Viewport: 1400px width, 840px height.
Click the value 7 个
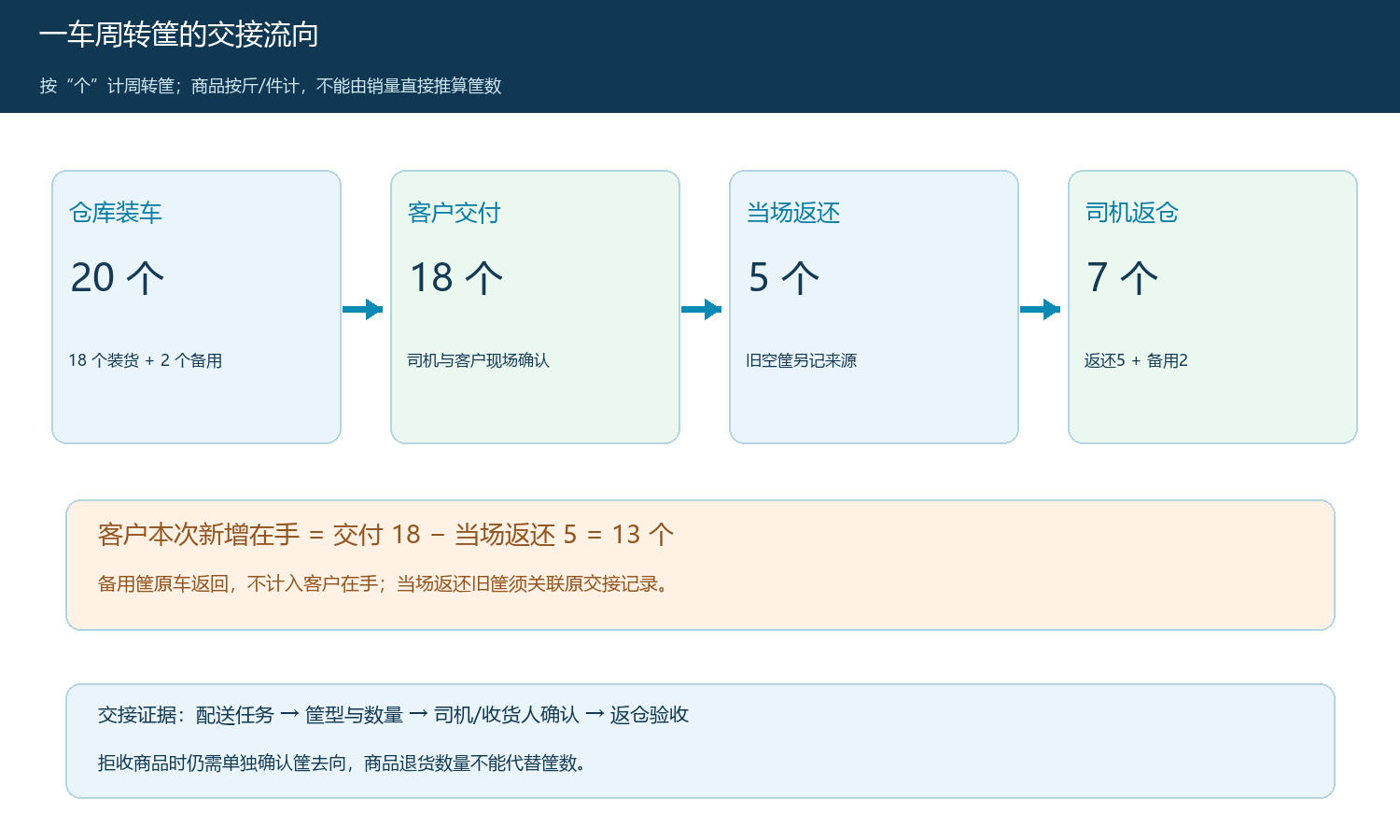(1123, 277)
